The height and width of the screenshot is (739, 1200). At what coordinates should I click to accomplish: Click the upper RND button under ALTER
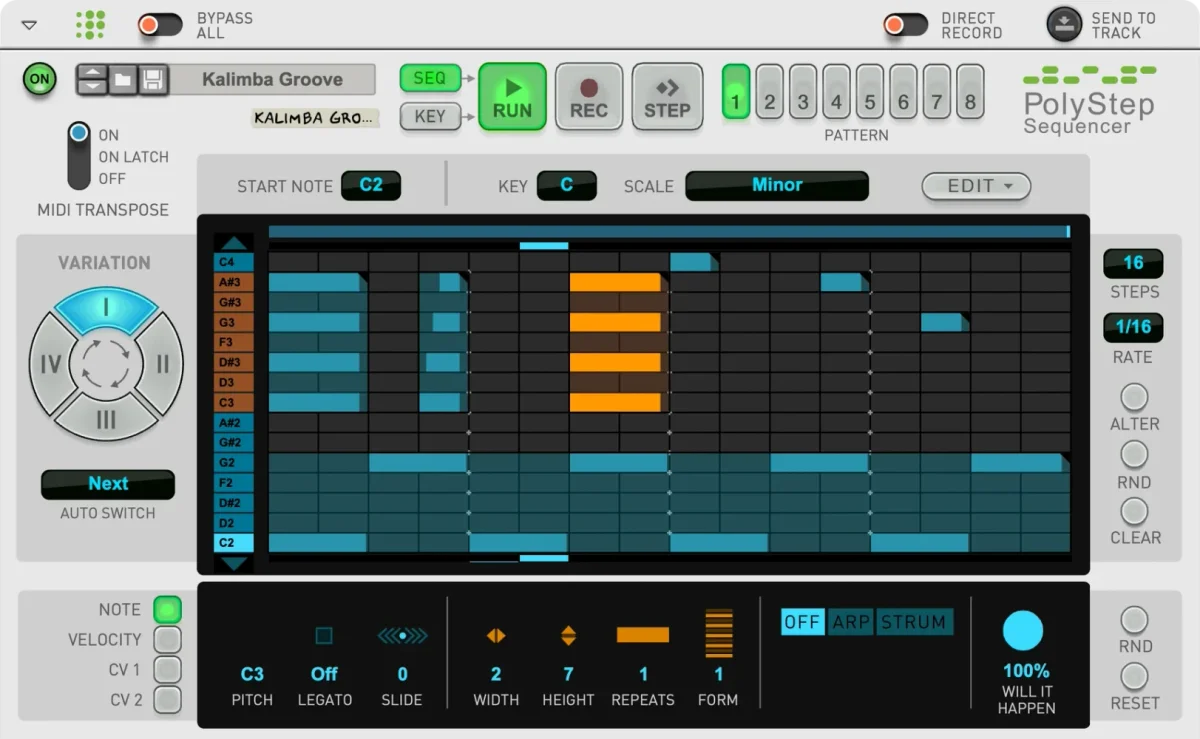click(x=1134, y=455)
